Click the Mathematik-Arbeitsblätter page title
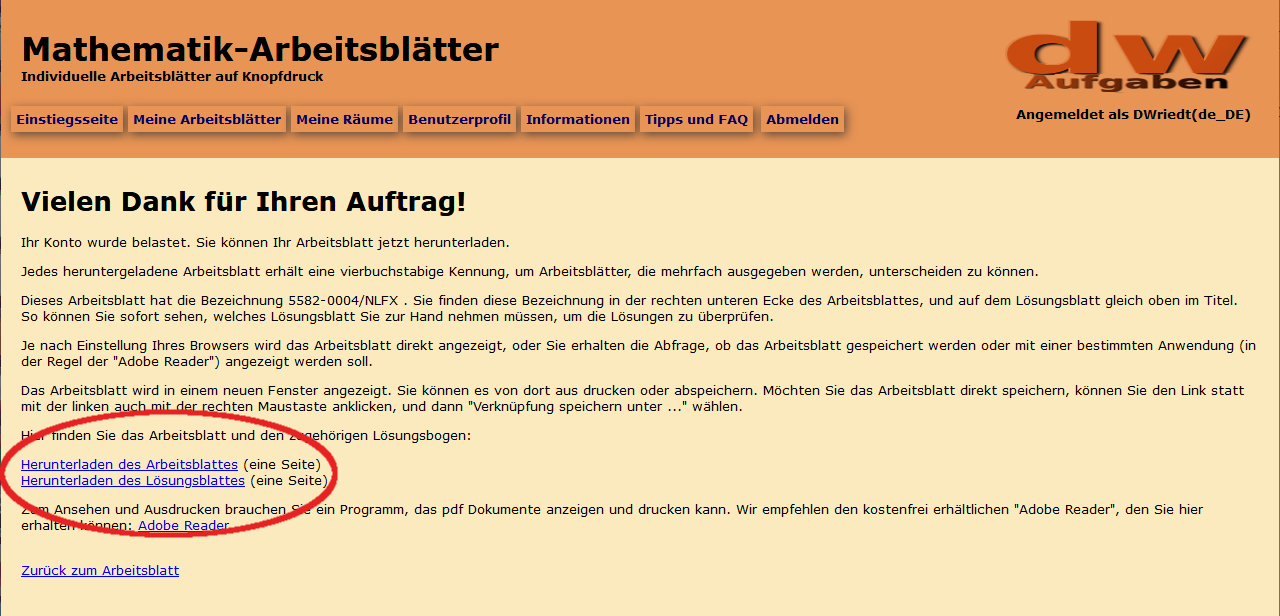 coord(260,48)
